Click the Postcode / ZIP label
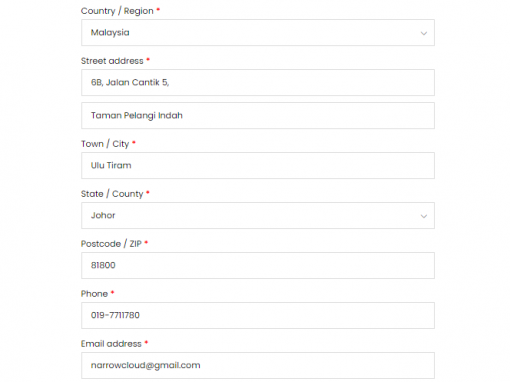This screenshot has width=510, height=382. (x=111, y=244)
